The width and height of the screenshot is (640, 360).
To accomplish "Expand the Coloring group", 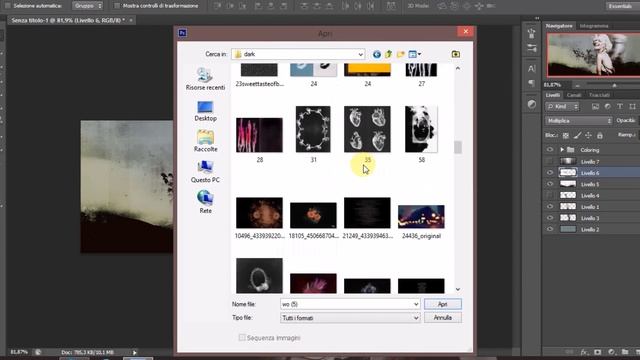I will coord(562,150).
